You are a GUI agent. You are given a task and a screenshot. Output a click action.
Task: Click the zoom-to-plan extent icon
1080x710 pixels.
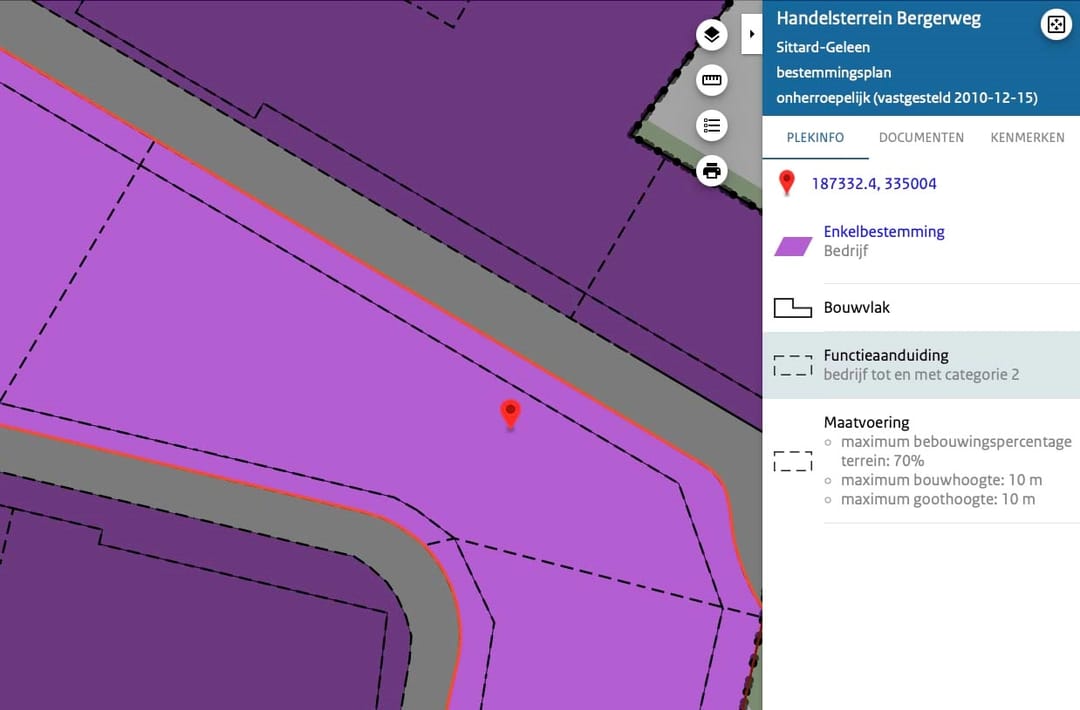tap(1055, 25)
